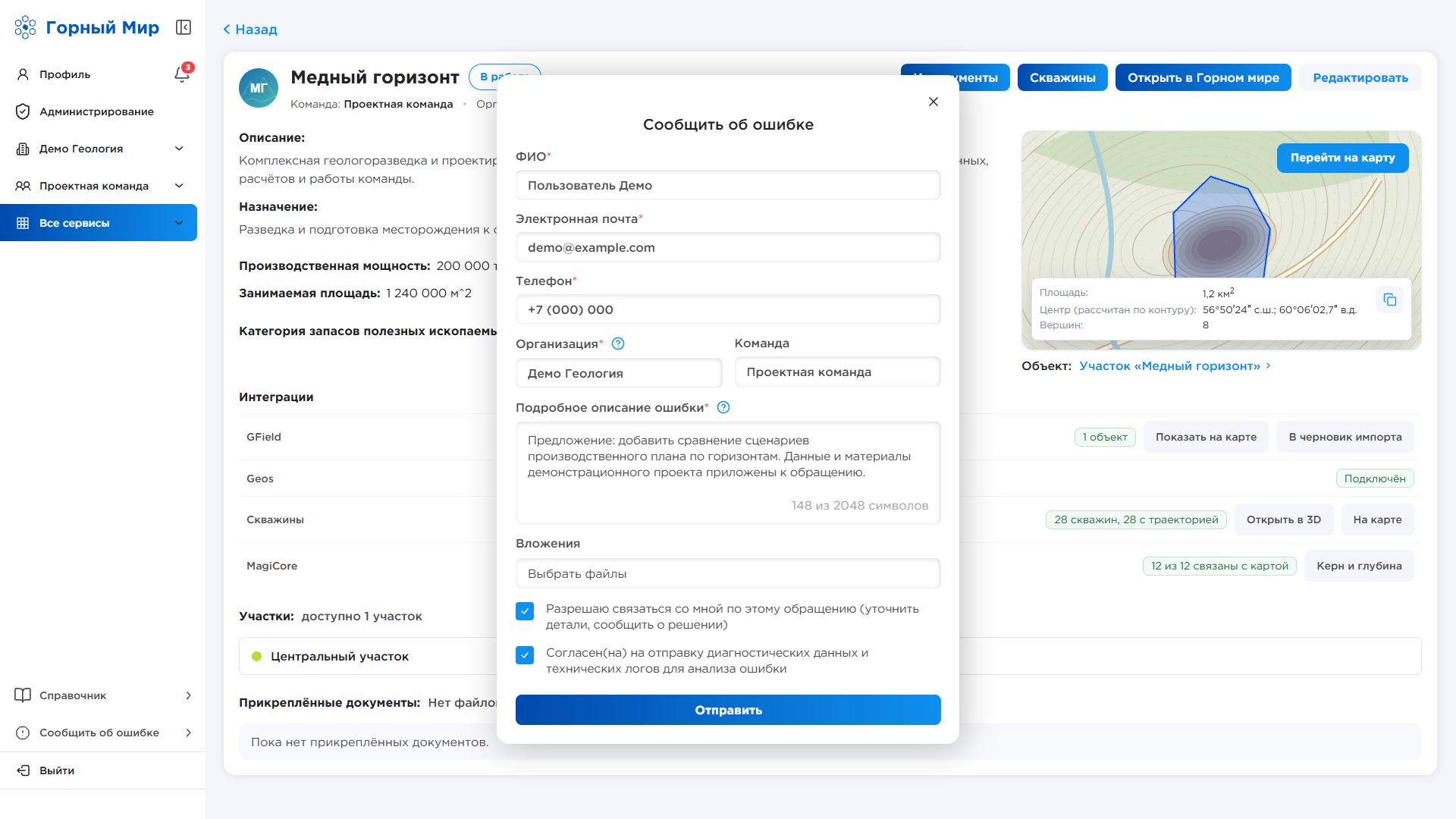Click На карте button in Скважины row
1456x819 pixels.
pyautogui.click(x=1377, y=519)
